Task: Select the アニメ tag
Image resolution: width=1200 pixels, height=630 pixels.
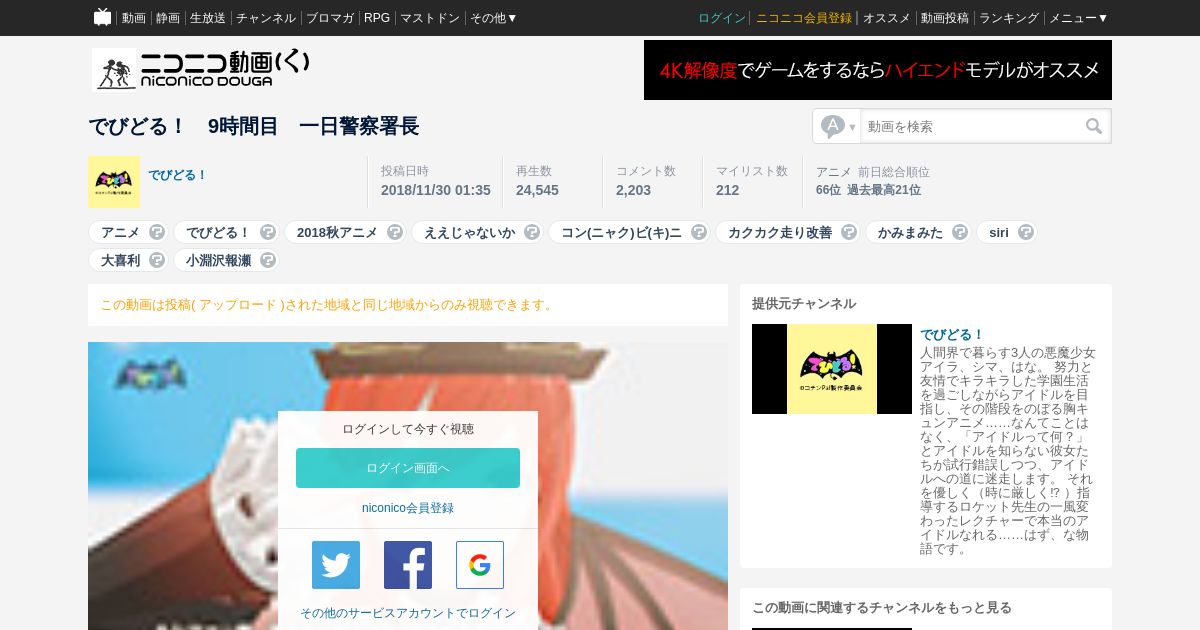Action: pyautogui.click(x=120, y=232)
